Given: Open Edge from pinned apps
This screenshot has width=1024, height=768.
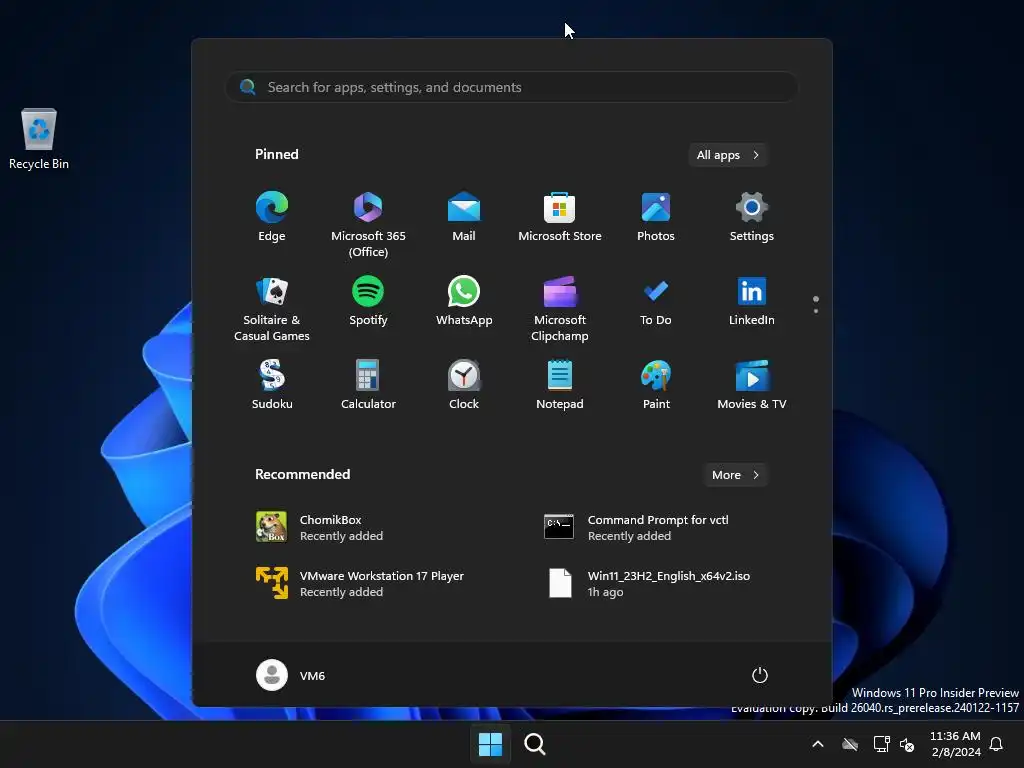Looking at the screenshot, I should click(x=272, y=217).
